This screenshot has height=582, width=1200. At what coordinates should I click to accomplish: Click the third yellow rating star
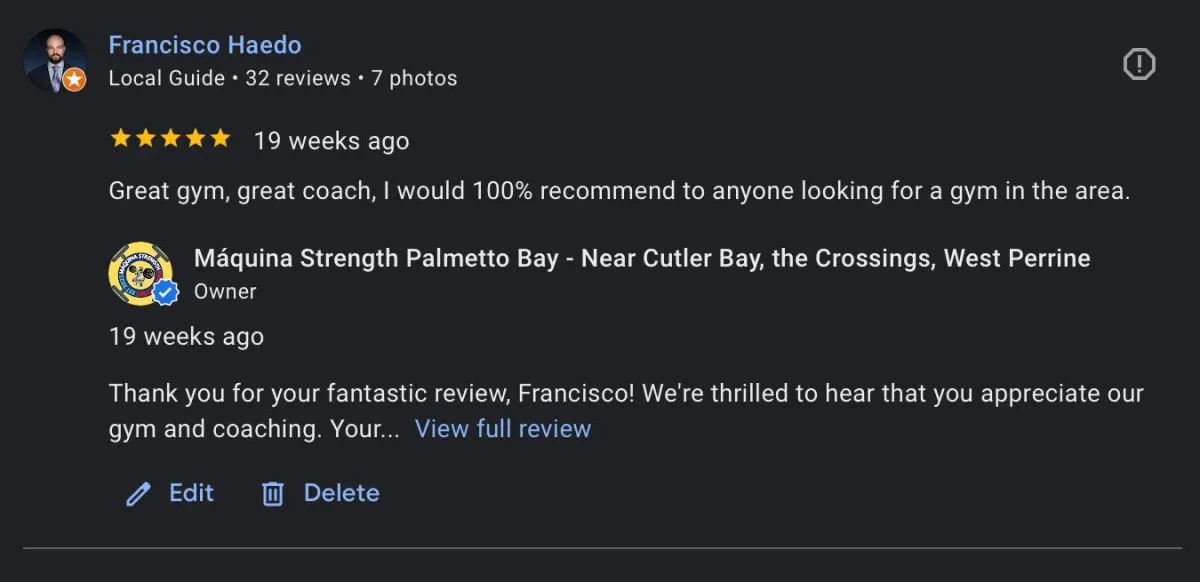pyautogui.click(x=170, y=139)
